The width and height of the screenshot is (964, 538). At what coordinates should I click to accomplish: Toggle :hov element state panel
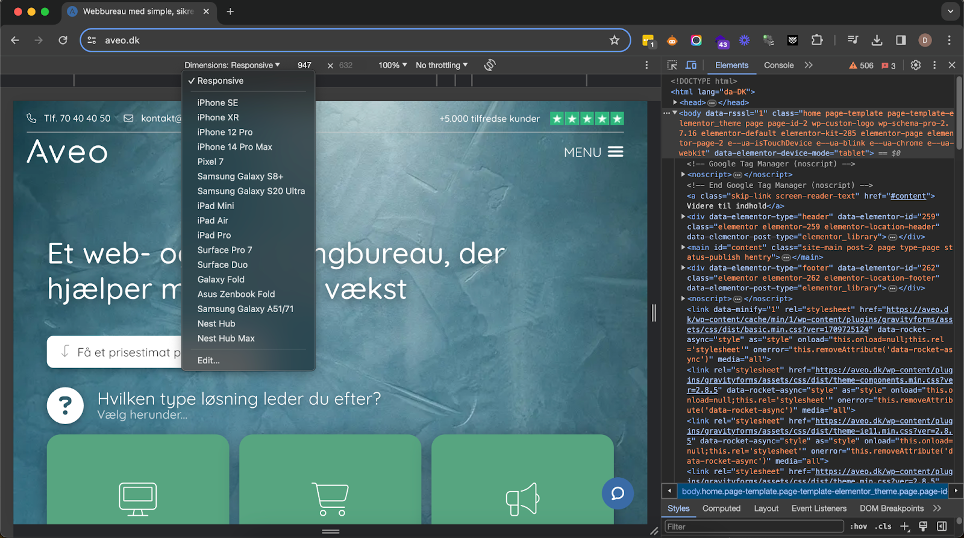click(859, 526)
